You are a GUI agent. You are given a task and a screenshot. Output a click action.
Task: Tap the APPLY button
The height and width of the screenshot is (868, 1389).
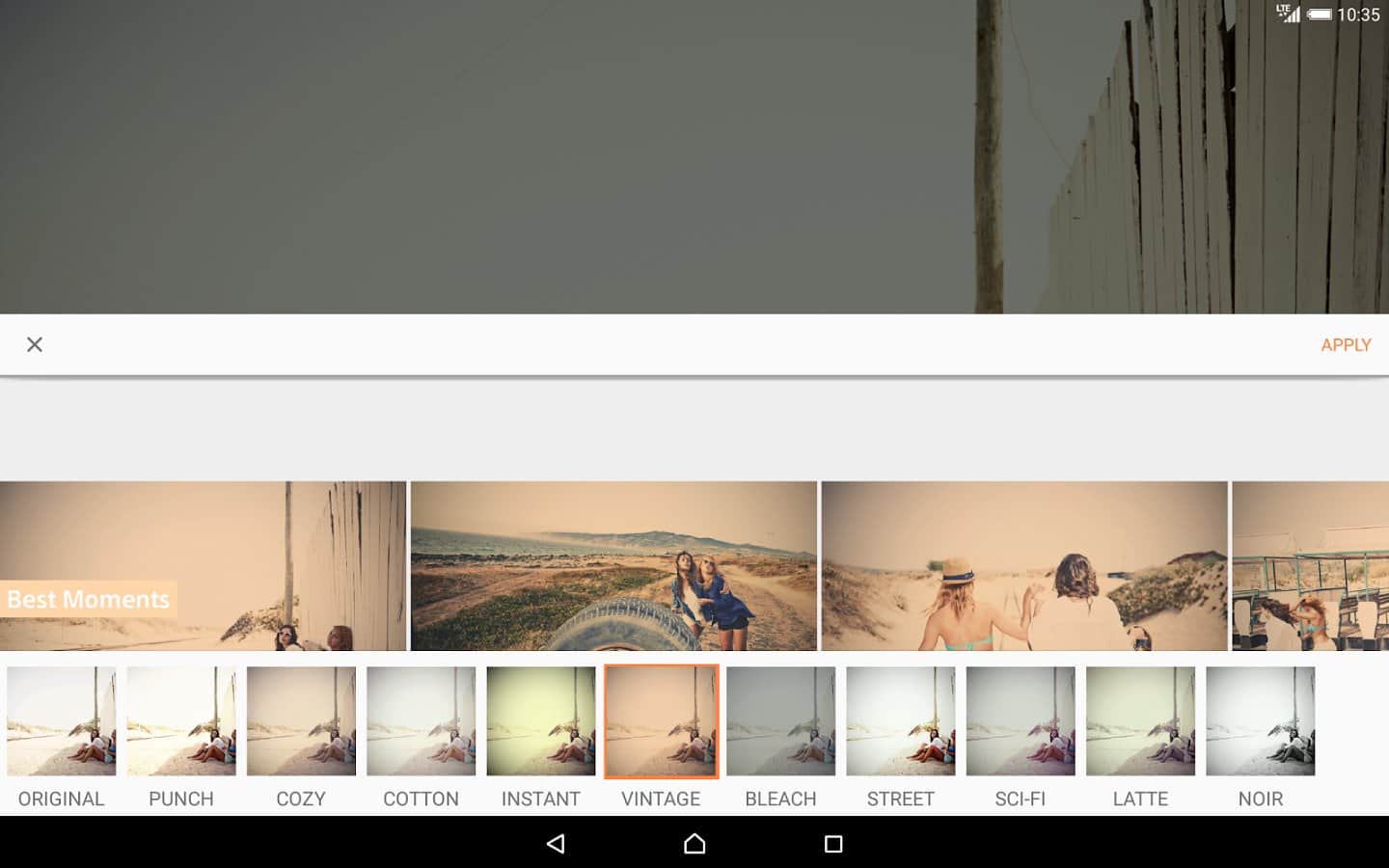click(1345, 345)
